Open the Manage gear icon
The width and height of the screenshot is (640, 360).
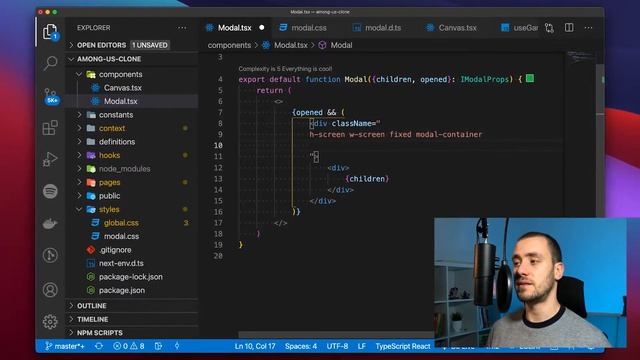(50, 322)
